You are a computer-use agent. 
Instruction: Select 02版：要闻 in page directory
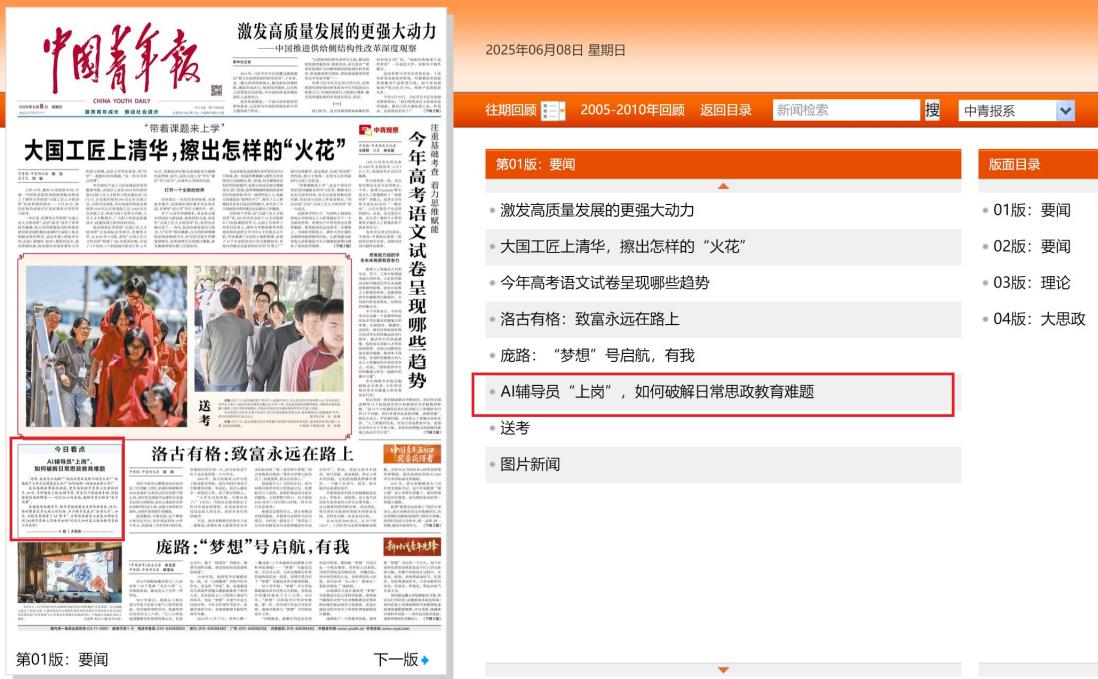[1031, 246]
